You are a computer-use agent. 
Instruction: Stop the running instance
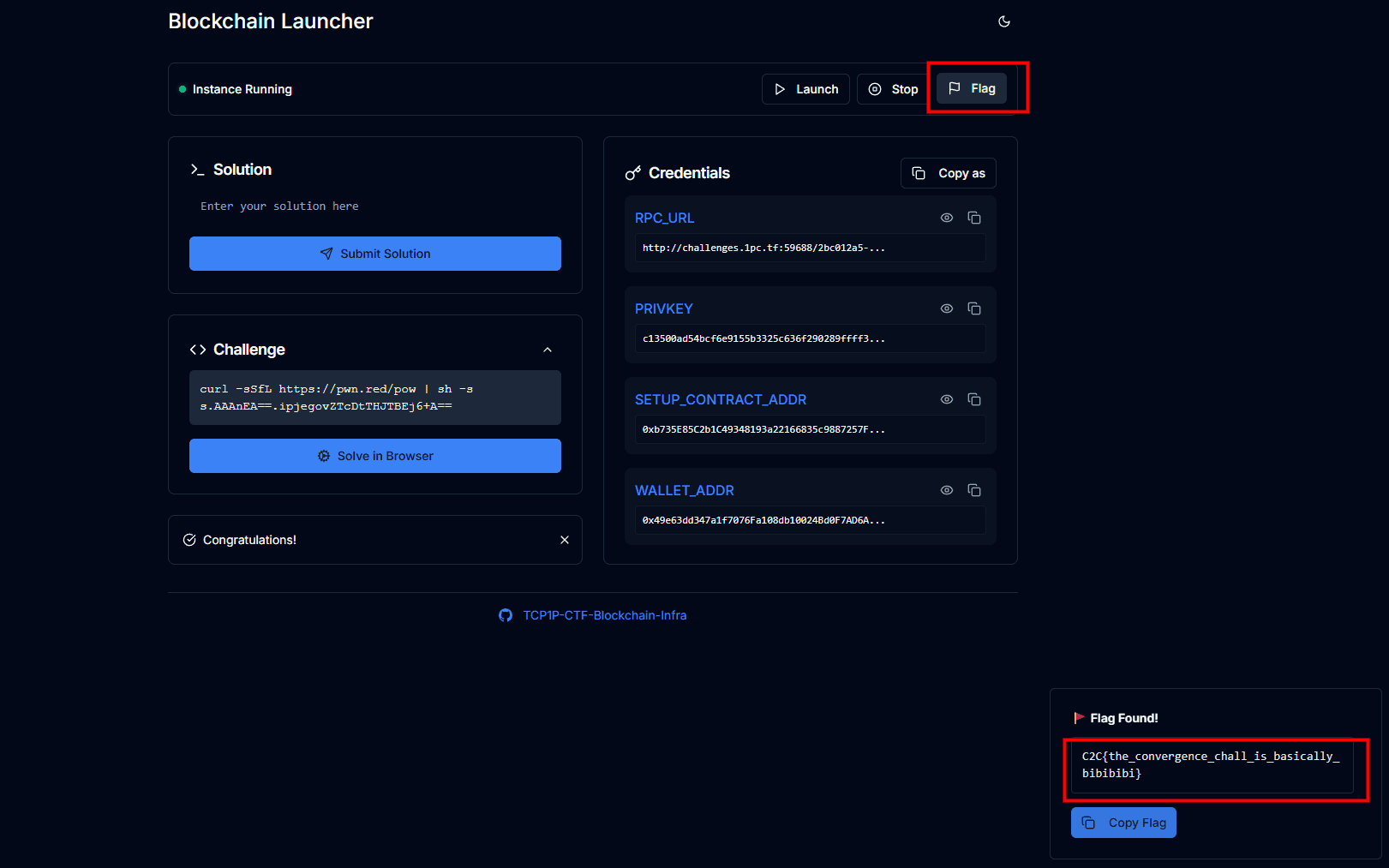click(894, 89)
